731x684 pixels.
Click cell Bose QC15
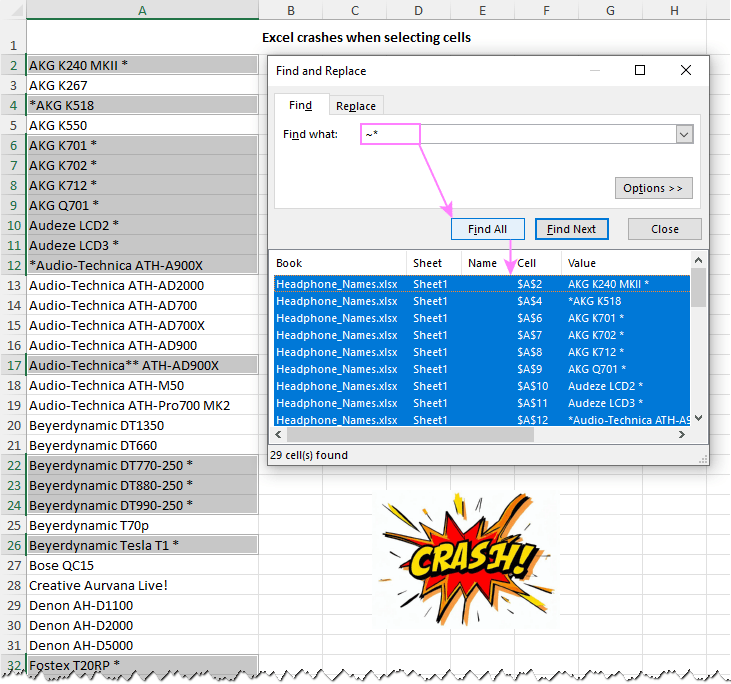click(x=142, y=566)
